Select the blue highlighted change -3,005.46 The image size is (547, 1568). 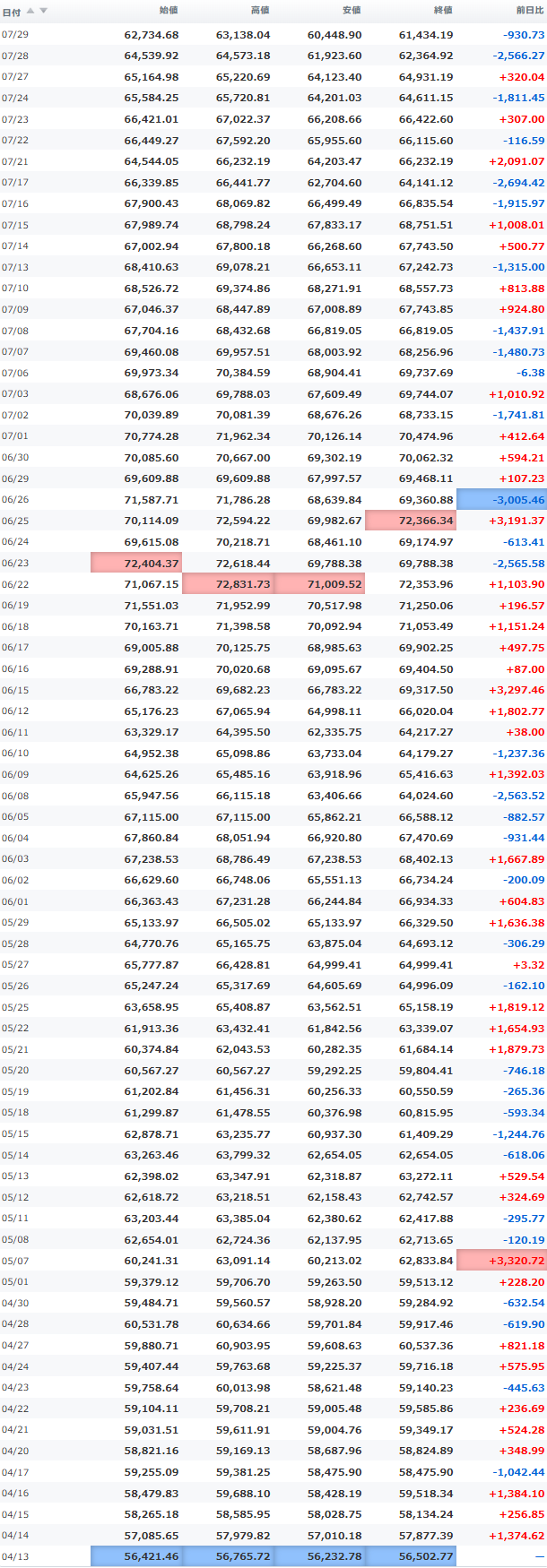(x=501, y=500)
